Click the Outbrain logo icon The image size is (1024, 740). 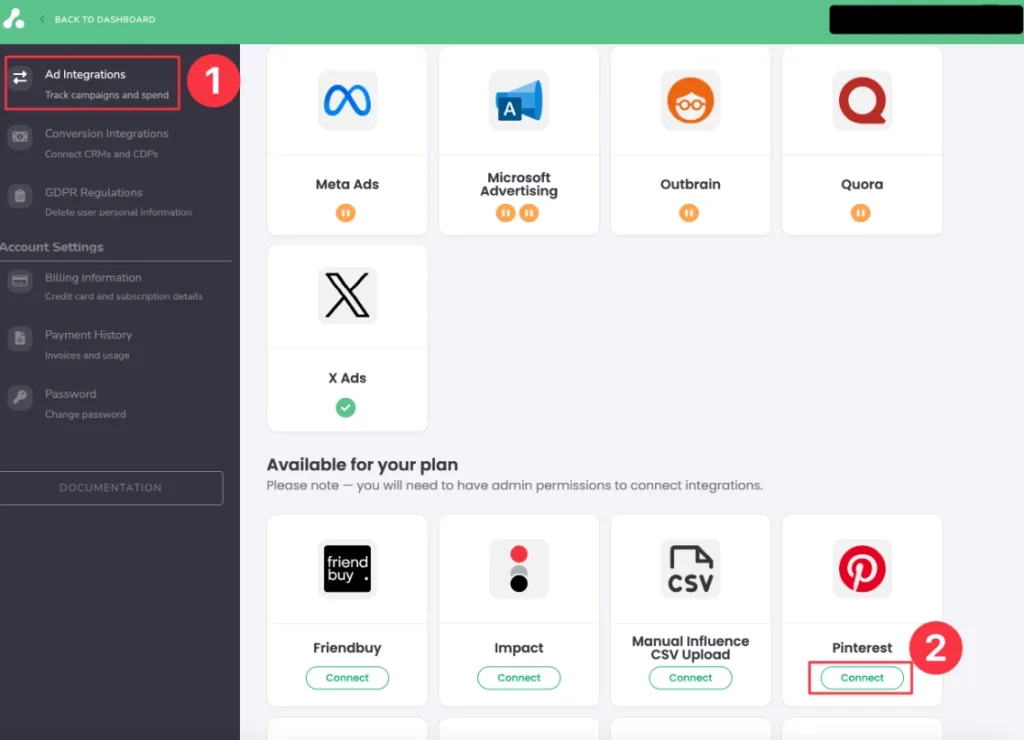click(690, 100)
